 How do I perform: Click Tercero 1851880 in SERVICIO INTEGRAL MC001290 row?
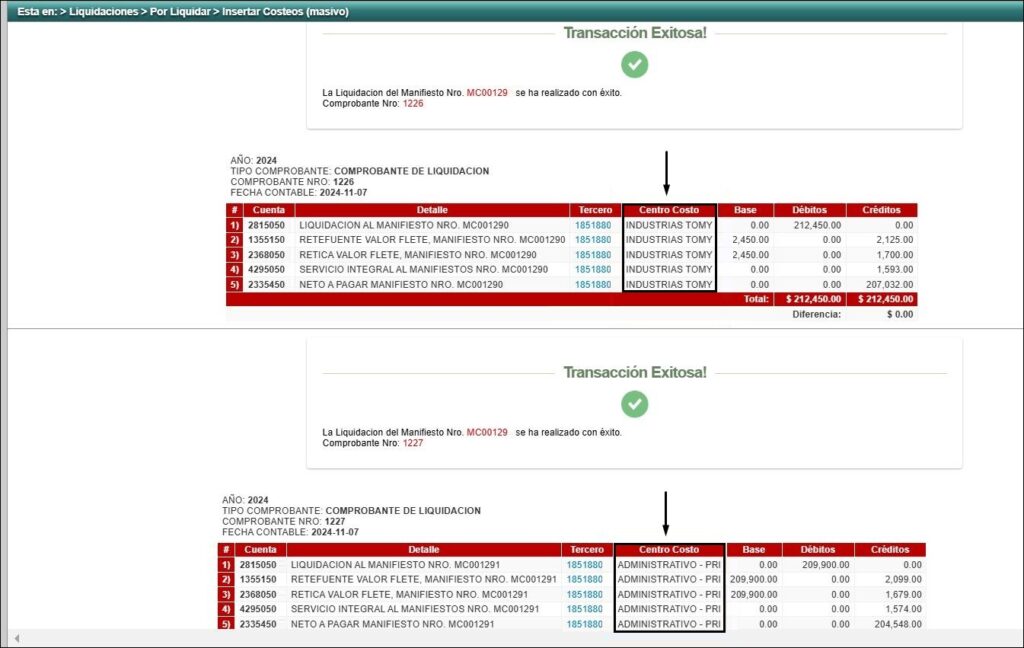[x=593, y=270]
